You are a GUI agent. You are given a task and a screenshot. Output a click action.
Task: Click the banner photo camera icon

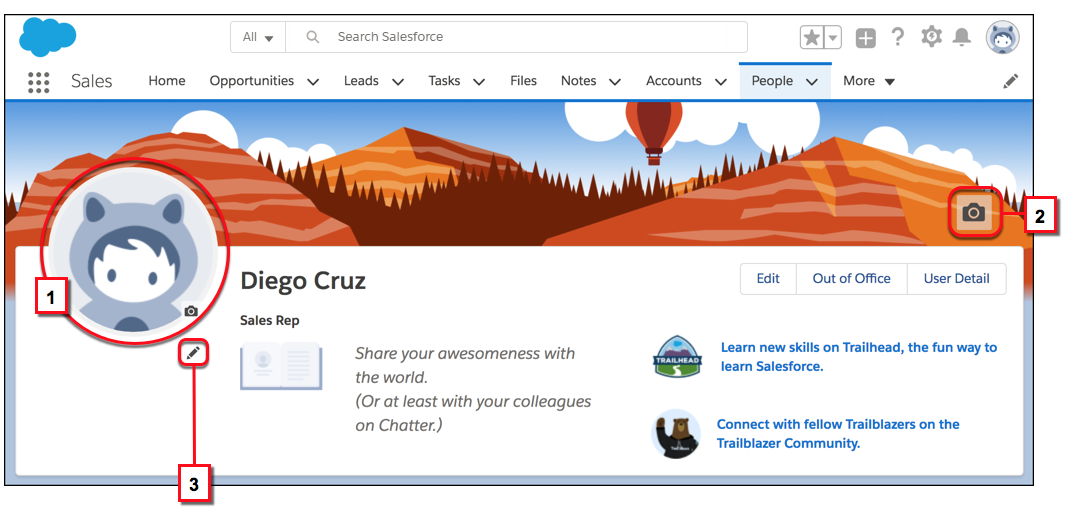(974, 213)
